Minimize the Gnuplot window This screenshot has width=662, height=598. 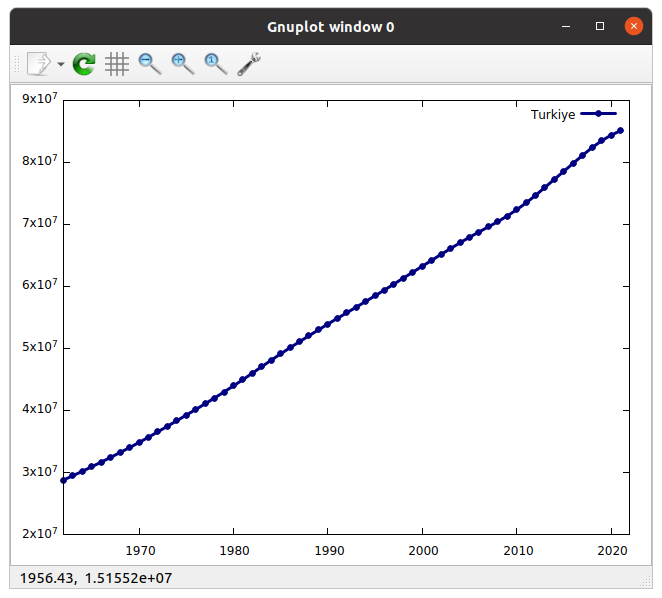click(x=567, y=27)
